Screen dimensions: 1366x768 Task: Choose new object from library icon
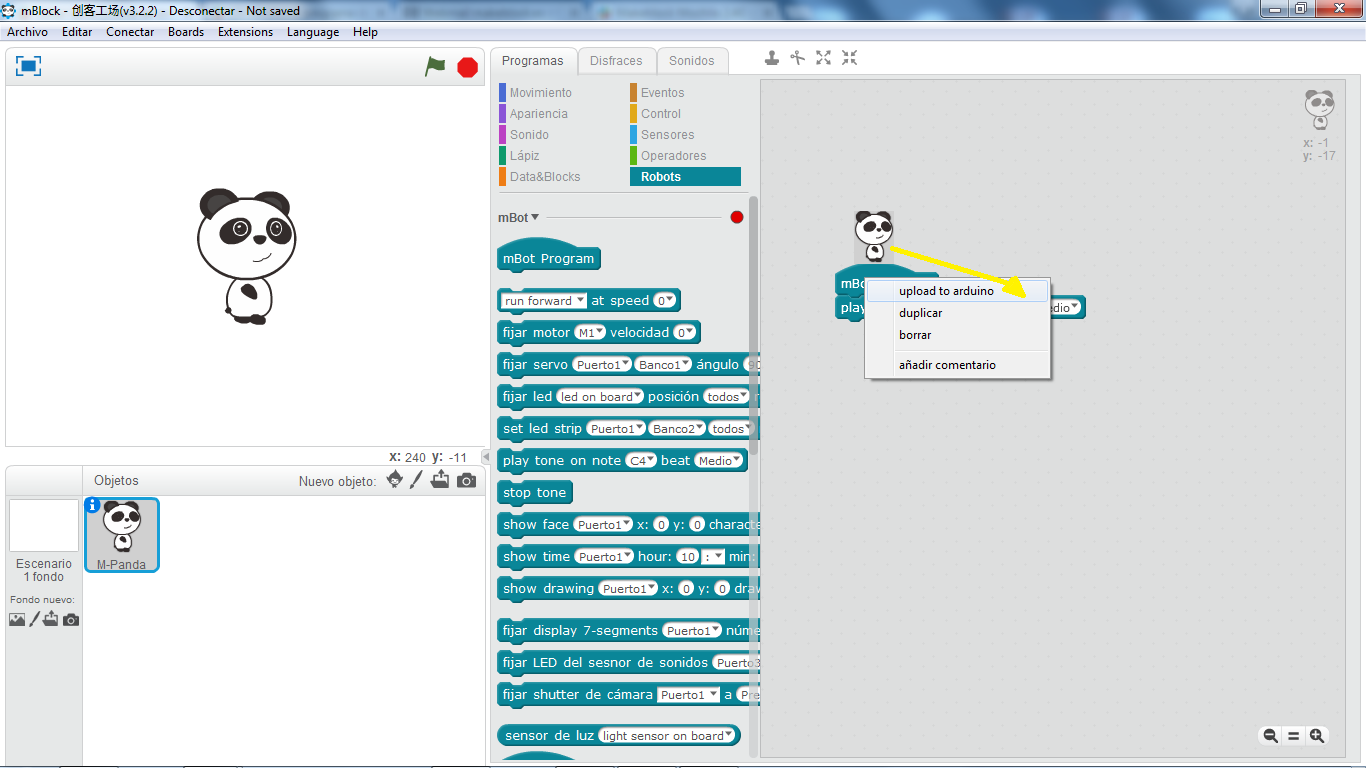coord(395,480)
